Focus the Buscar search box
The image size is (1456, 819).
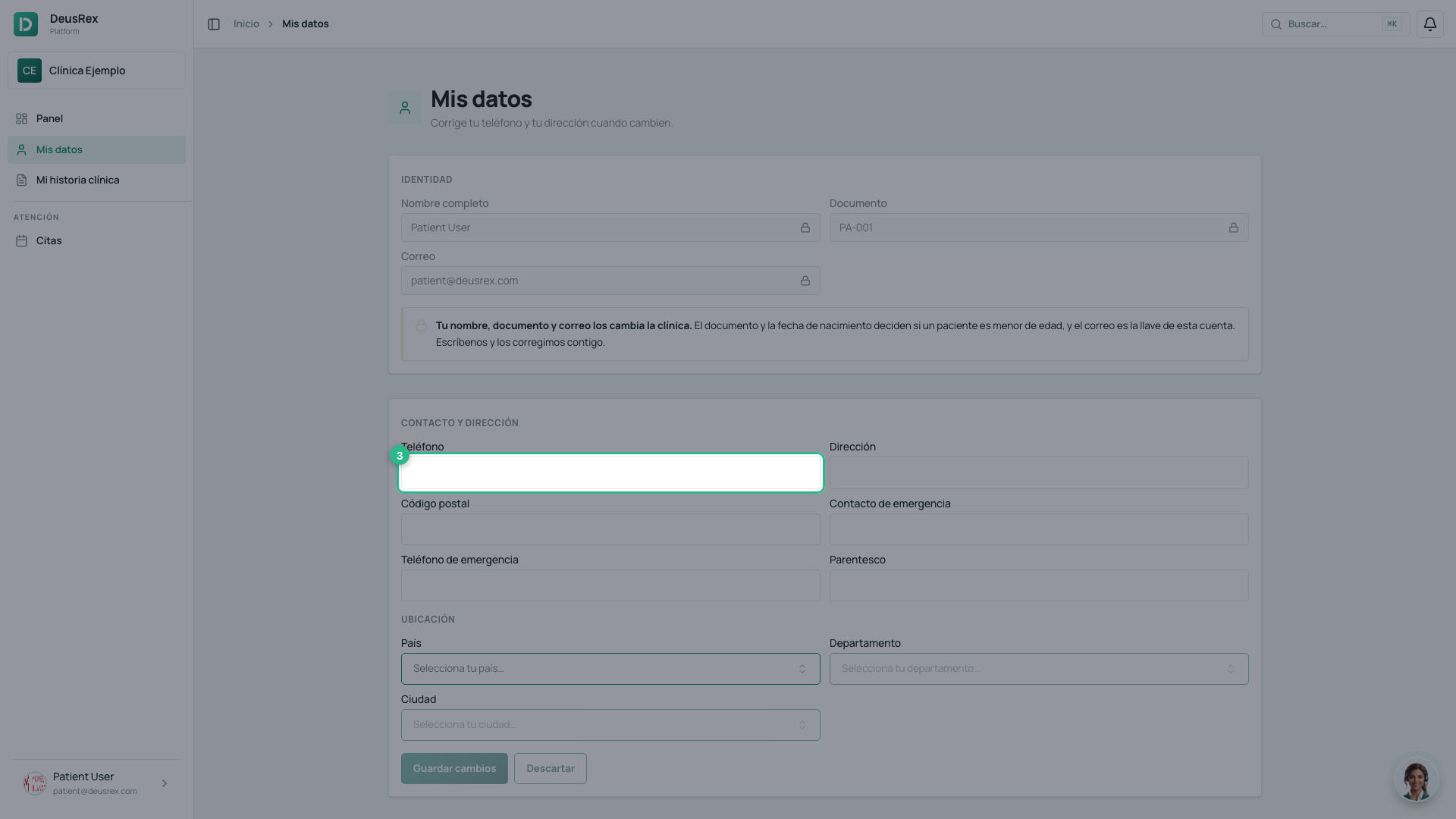(x=1335, y=24)
